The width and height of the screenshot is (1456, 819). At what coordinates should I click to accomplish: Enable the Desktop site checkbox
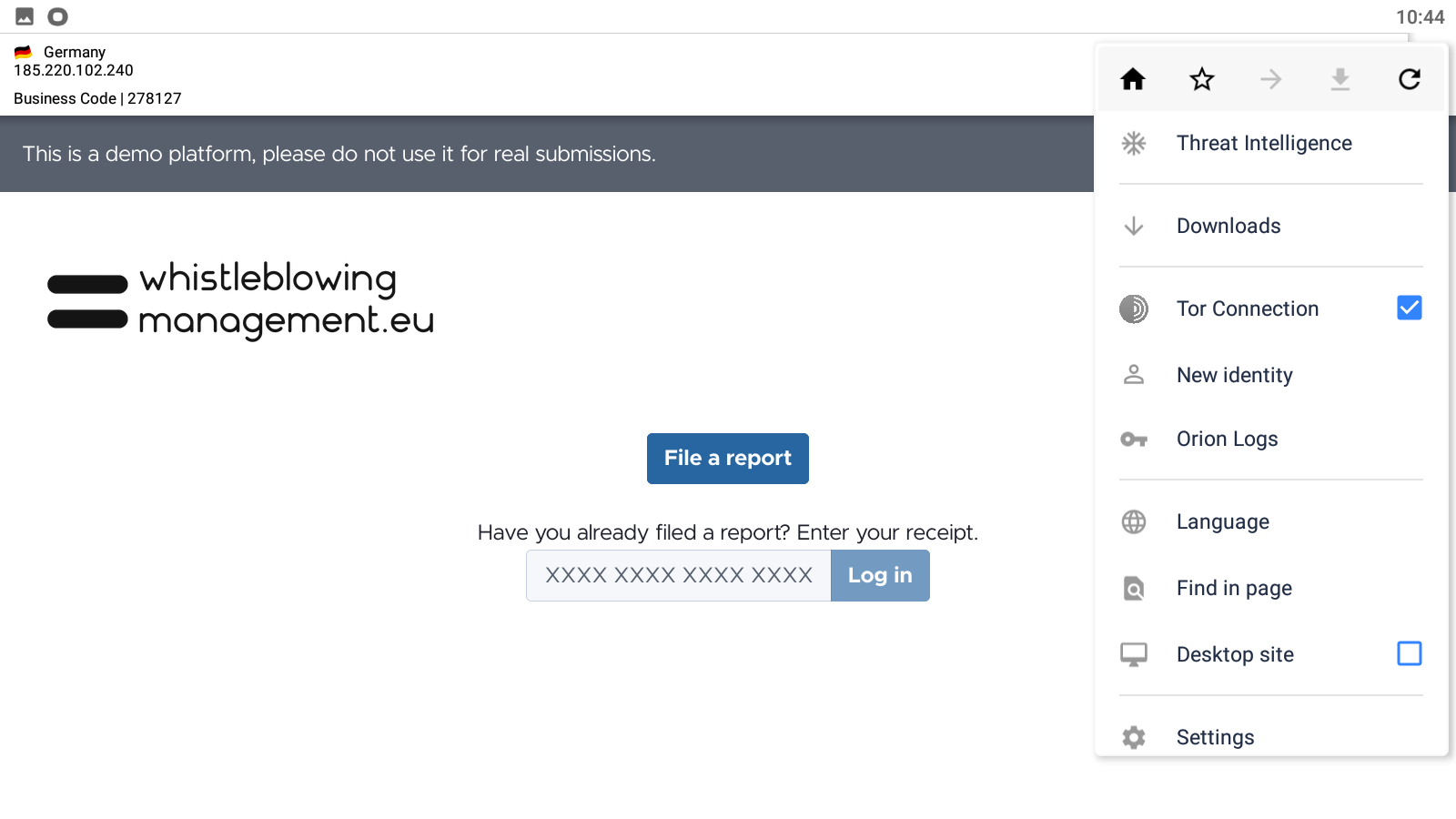[x=1410, y=653]
